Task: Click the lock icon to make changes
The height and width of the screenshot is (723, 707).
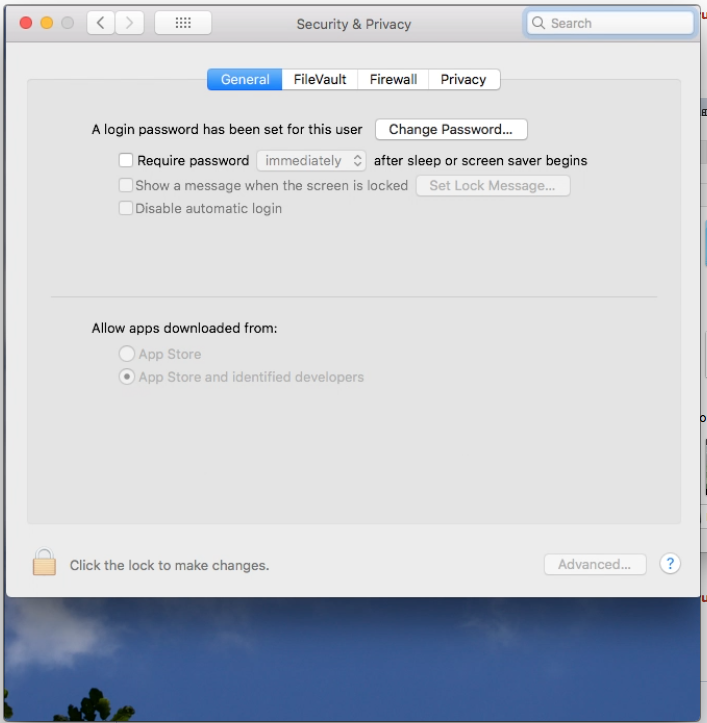Action: tap(44, 562)
